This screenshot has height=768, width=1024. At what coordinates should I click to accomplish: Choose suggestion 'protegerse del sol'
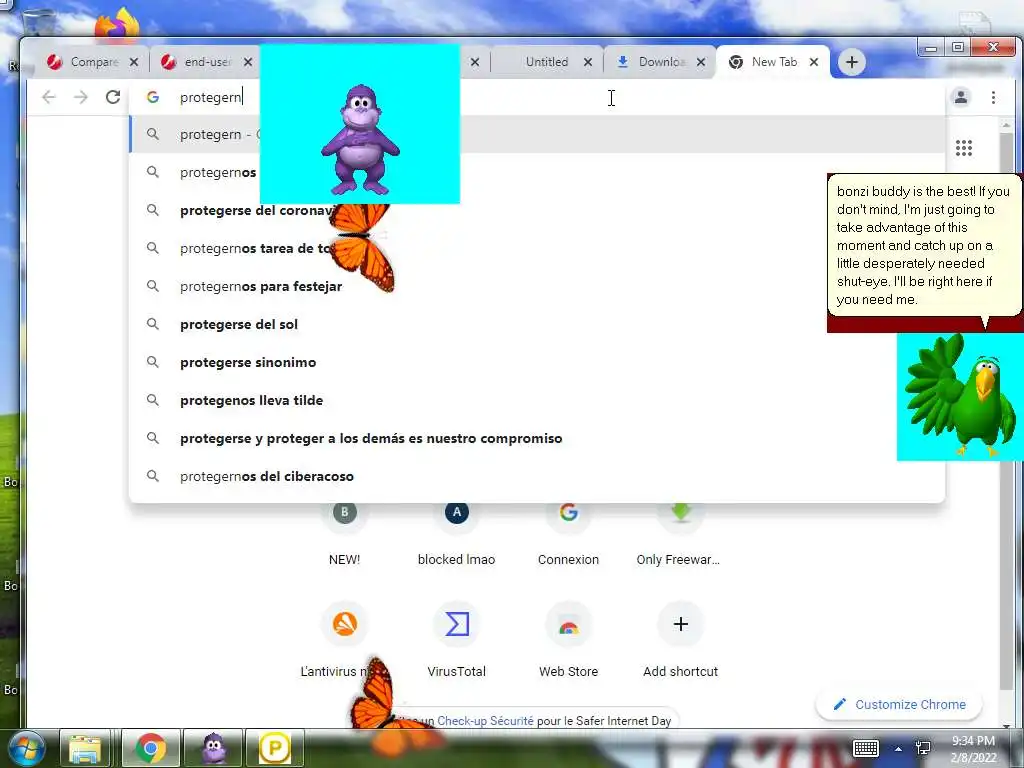pos(537,324)
